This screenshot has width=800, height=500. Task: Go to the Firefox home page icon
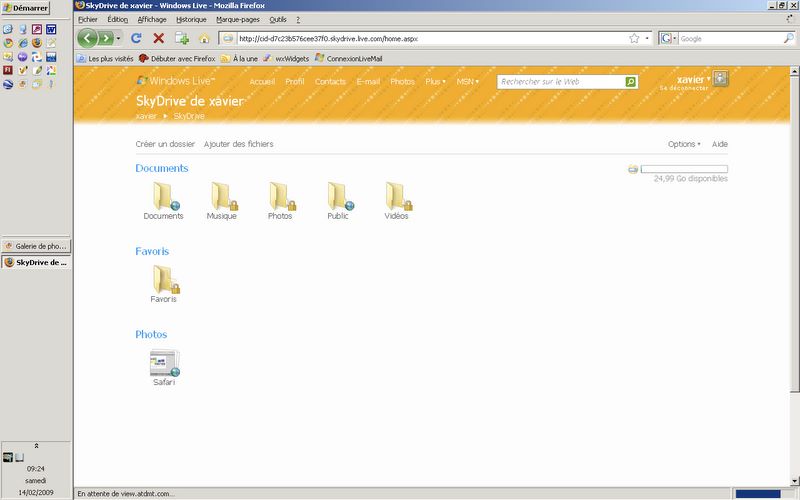[x=204, y=38]
